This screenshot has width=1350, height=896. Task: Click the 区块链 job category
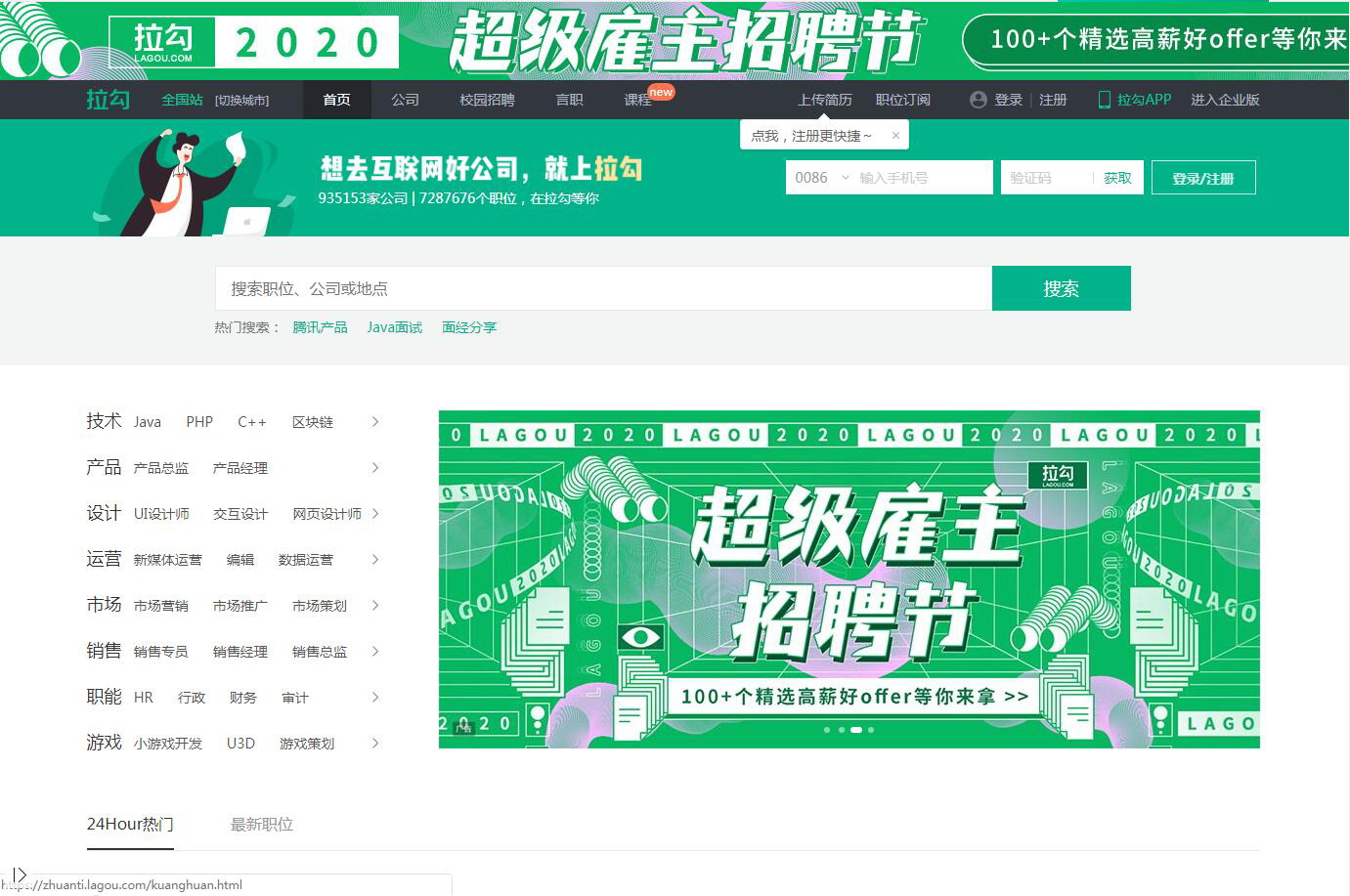313,422
